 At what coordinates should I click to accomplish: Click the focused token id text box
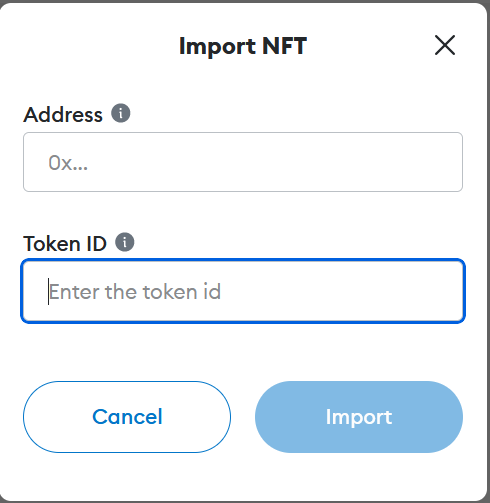[x=243, y=291]
